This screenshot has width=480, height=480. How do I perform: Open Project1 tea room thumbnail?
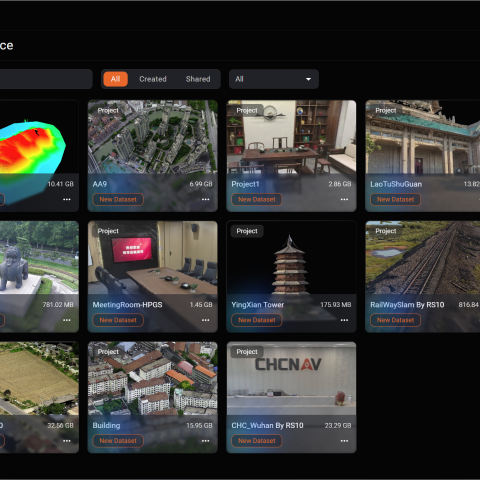point(291,137)
